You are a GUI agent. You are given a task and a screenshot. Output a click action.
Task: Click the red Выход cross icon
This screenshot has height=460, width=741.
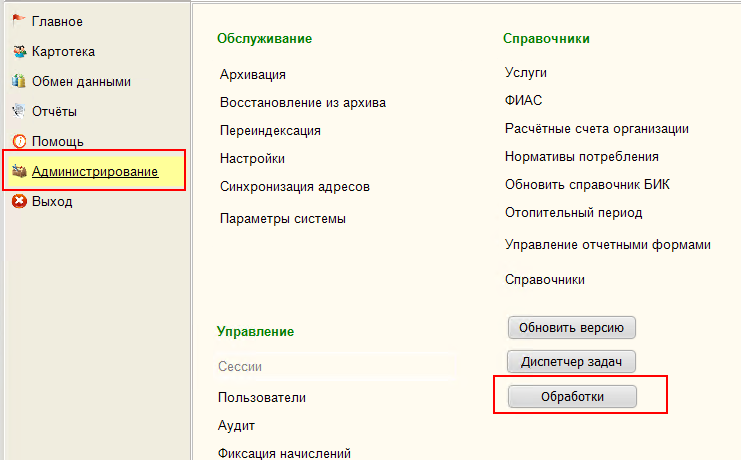[x=19, y=201]
